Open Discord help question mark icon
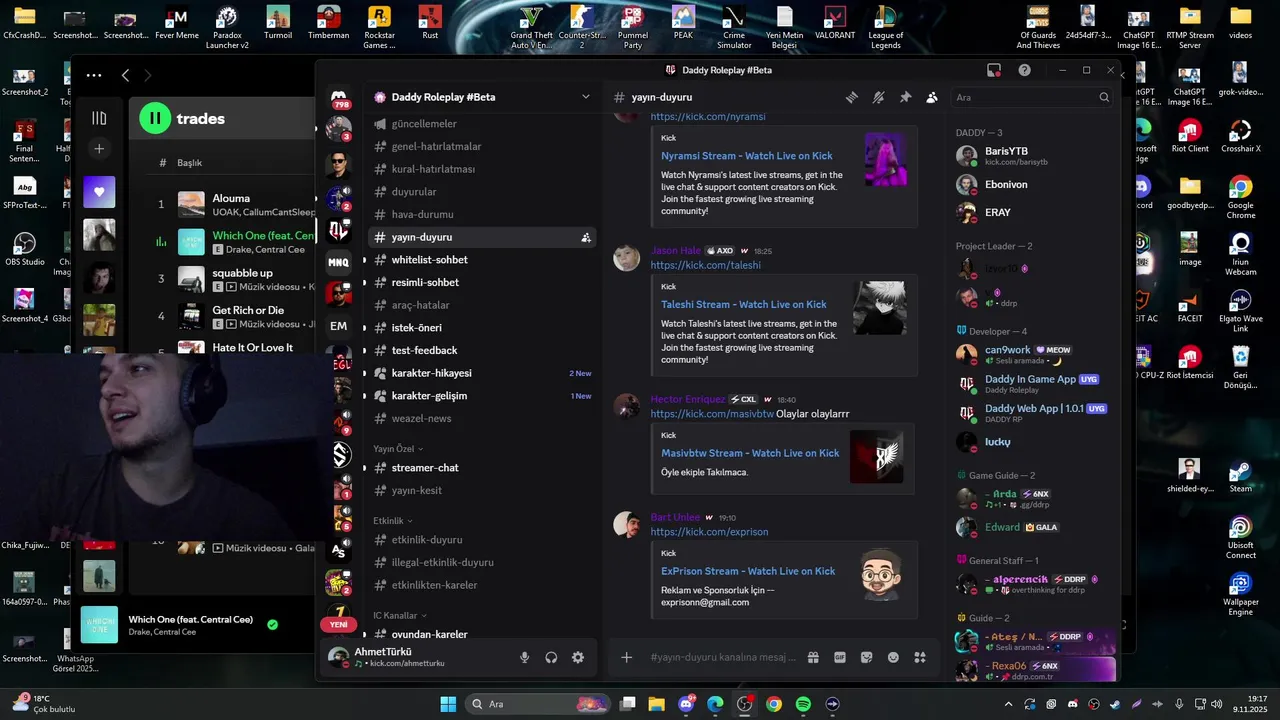Screen dimensions: 1280x720 point(1024,70)
